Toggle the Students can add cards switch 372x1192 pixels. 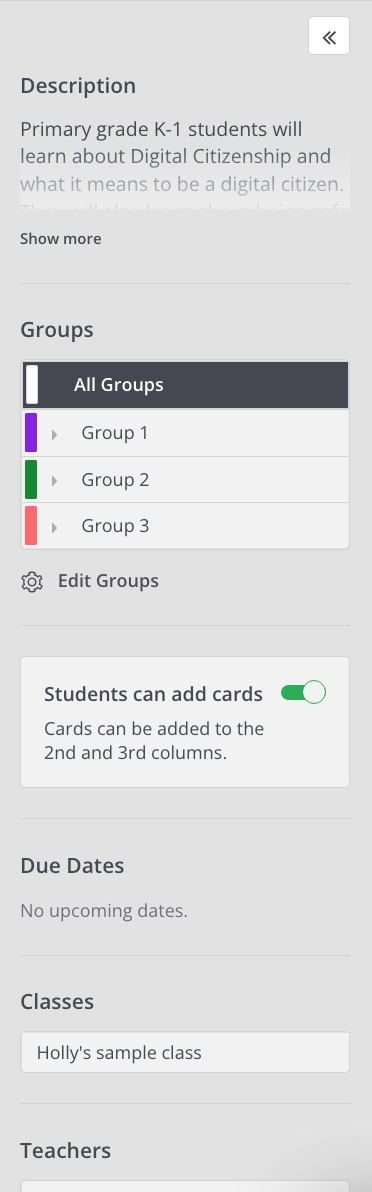303,693
